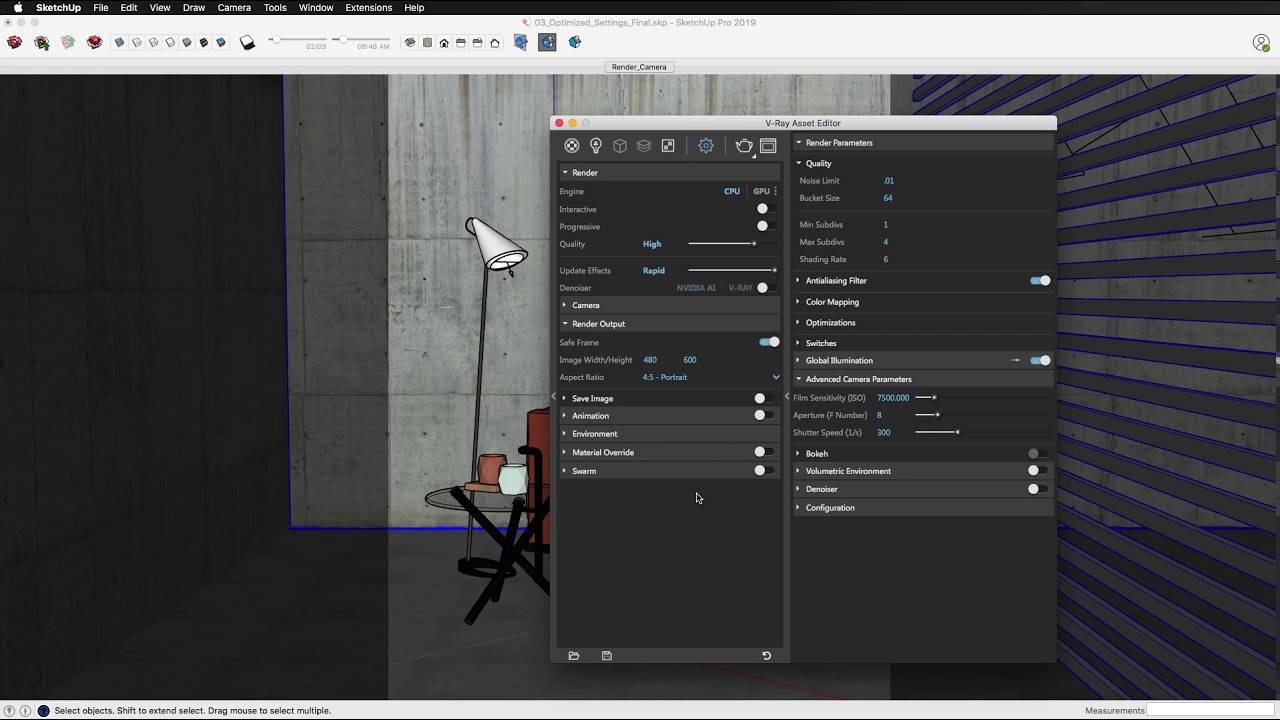Click the highlighted blue toolbar icon
This screenshot has height=720, width=1280.
(547, 43)
